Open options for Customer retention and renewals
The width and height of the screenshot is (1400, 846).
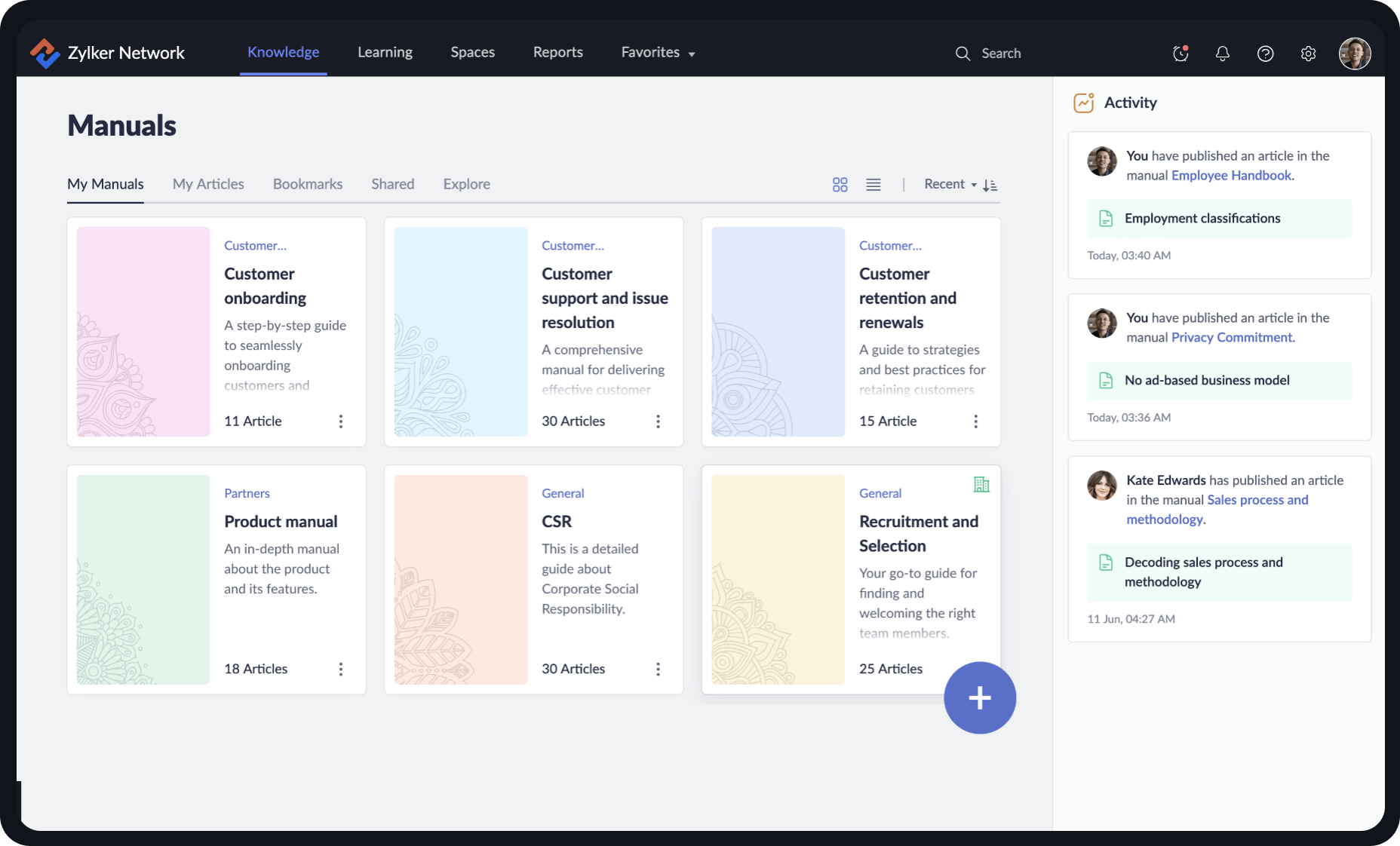click(976, 421)
